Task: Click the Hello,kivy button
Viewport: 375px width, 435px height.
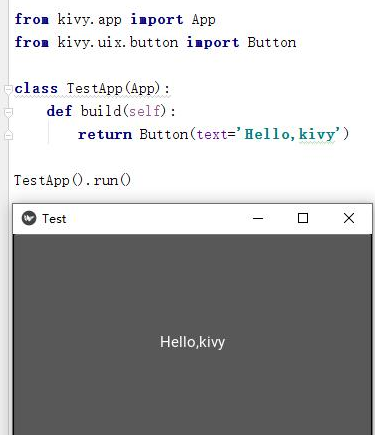Action: [x=192, y=335]
